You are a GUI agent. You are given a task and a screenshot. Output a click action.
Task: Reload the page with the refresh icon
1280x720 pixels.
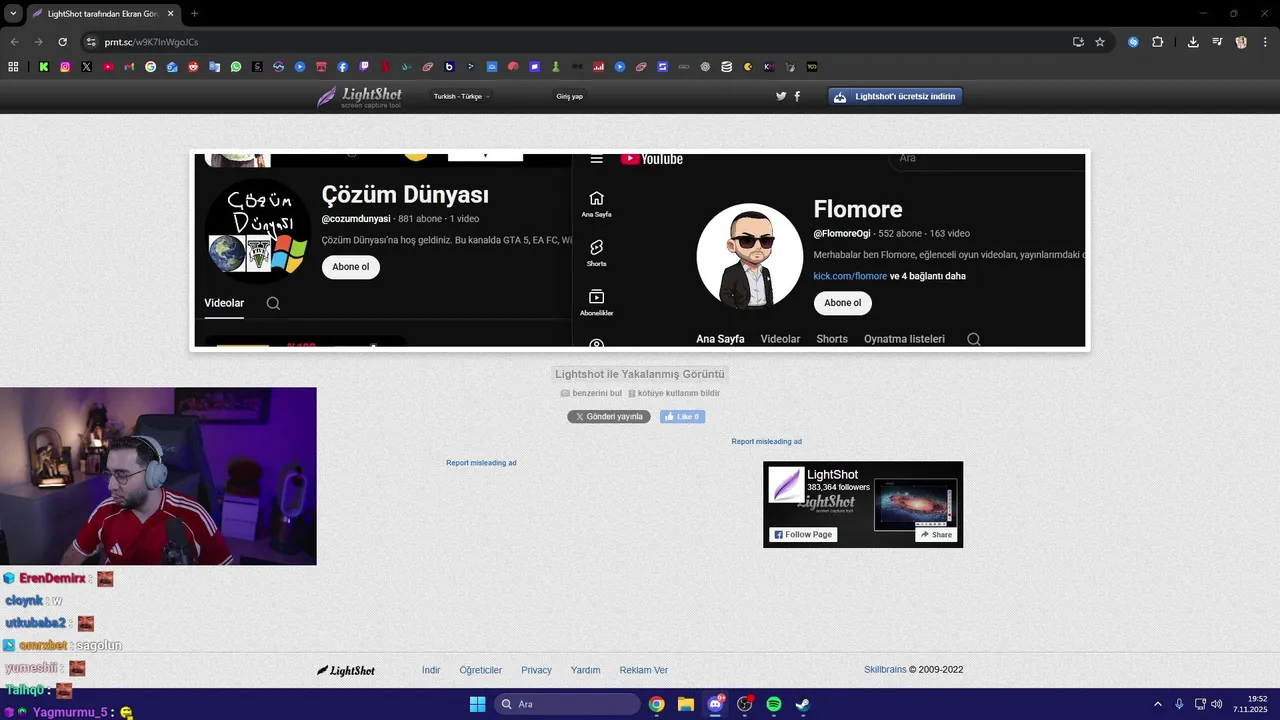click(x=62, y=42)
